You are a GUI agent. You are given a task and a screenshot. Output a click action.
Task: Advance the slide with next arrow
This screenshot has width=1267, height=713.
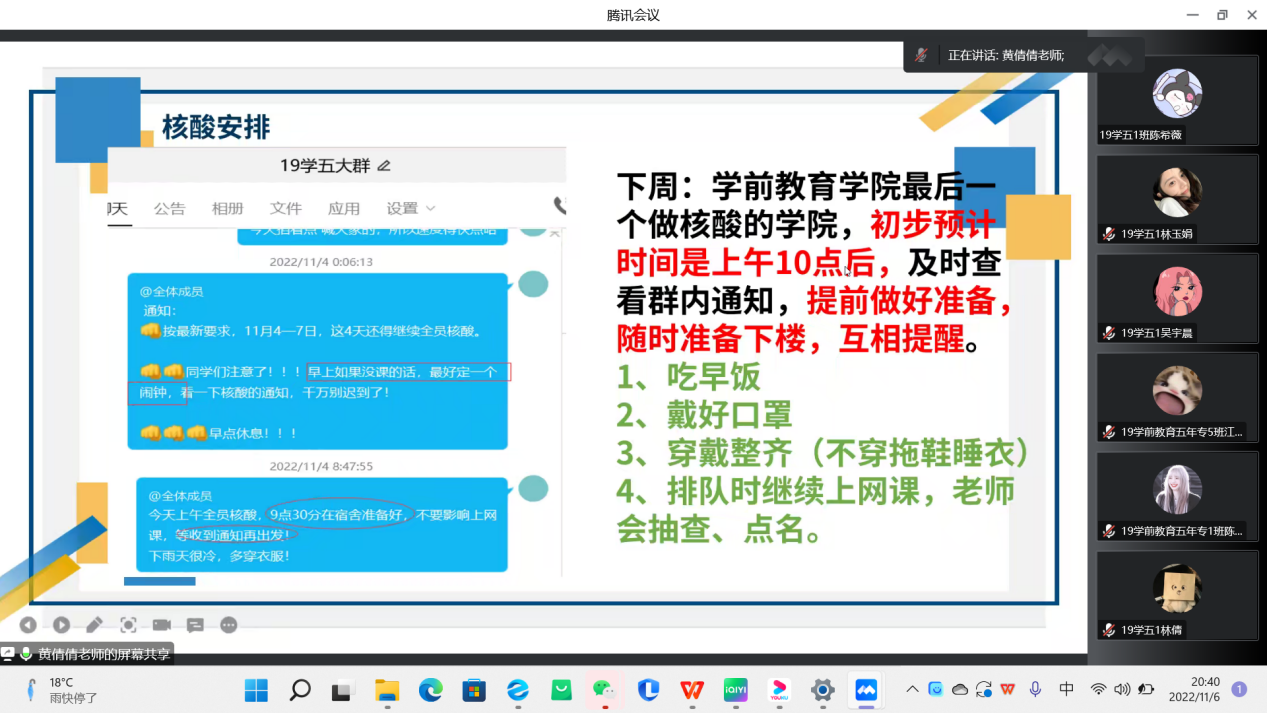pos(61,625)
